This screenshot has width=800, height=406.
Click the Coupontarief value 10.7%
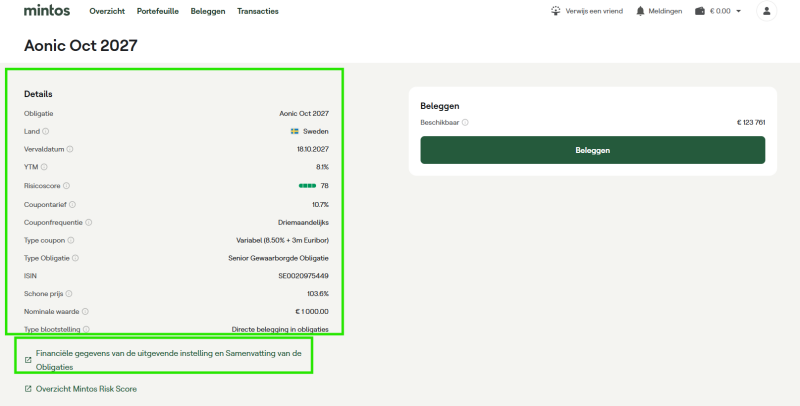tap(320, 205)
